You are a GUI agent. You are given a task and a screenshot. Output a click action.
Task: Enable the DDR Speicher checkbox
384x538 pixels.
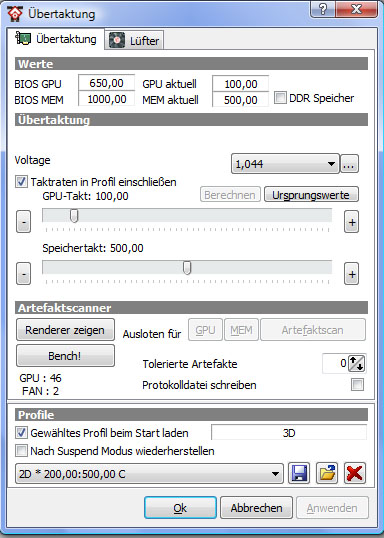click(280, 98)
